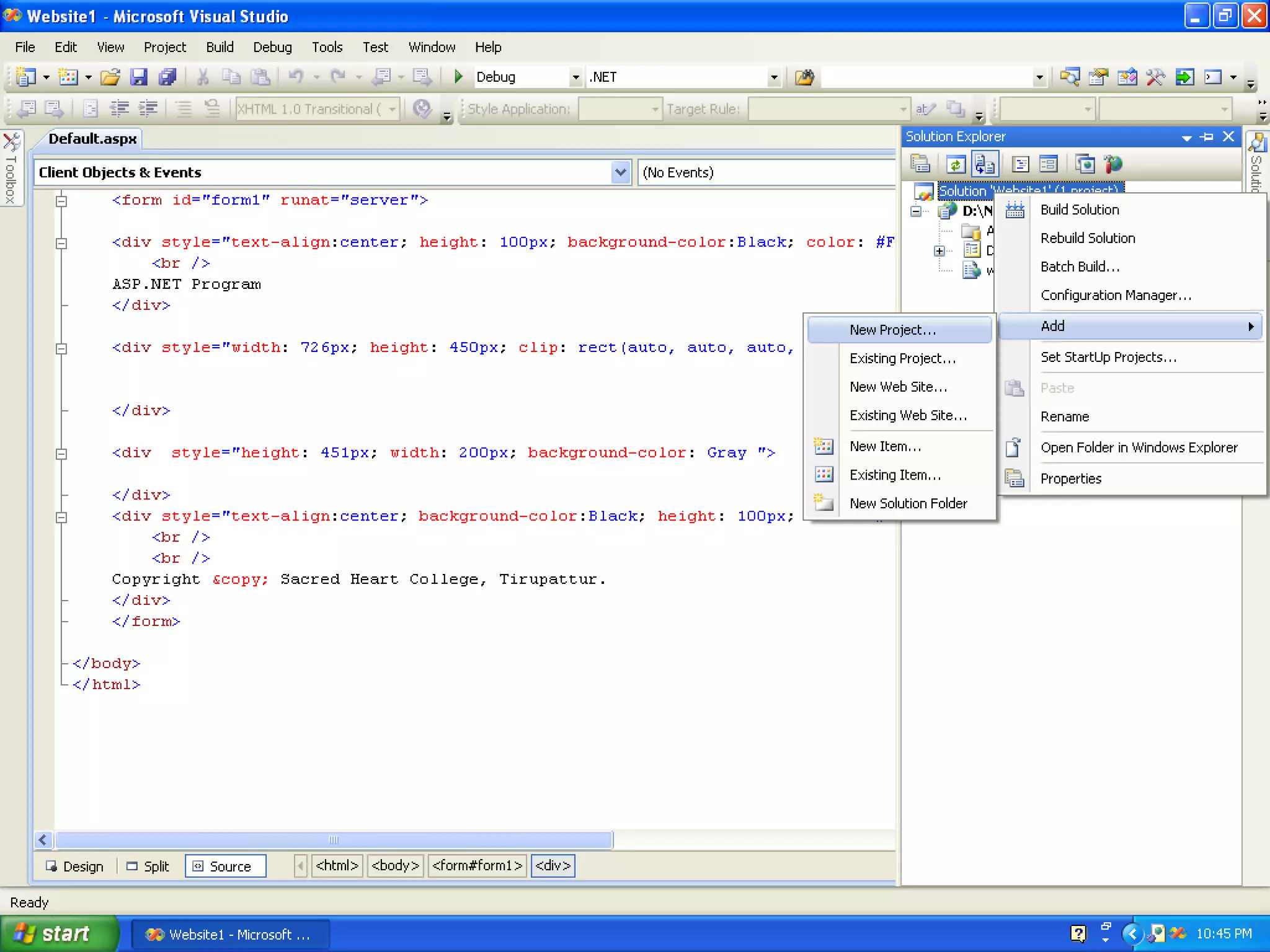
Task: Choose Existing Web Site… in submenu
Action: tap(900, 415)
